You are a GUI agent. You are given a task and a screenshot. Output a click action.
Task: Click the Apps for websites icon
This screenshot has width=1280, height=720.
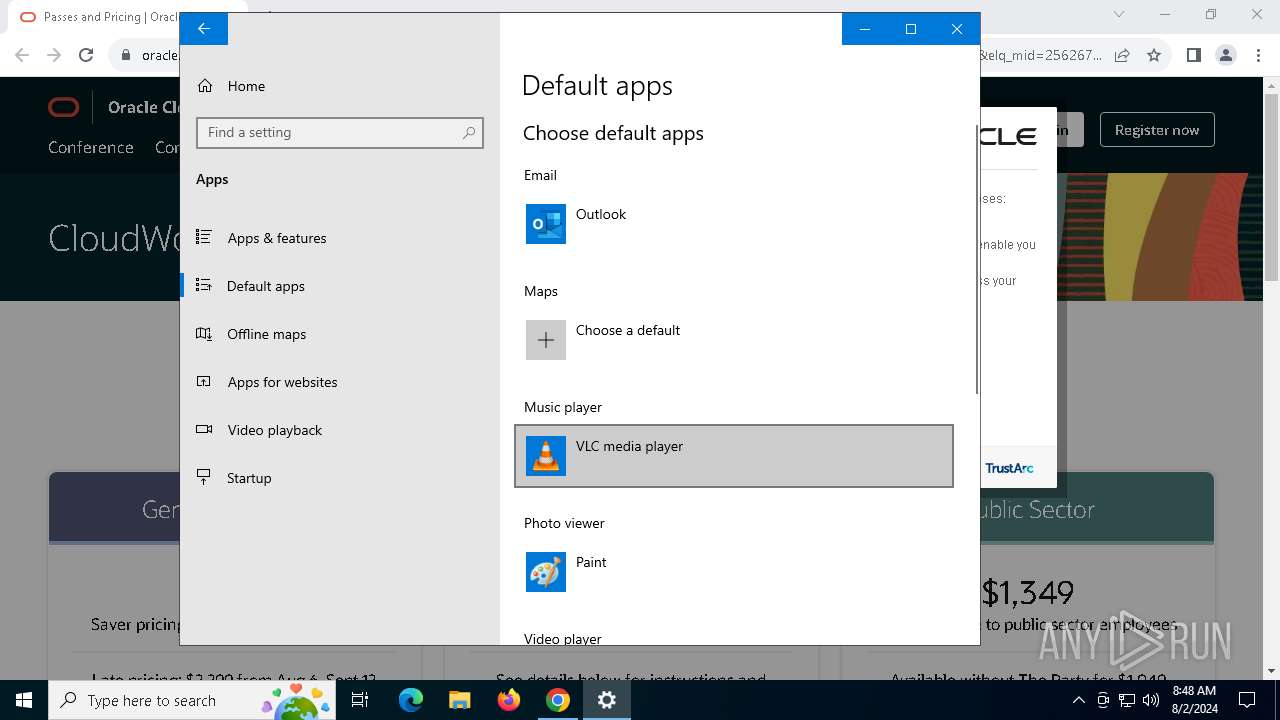(204, 381)
